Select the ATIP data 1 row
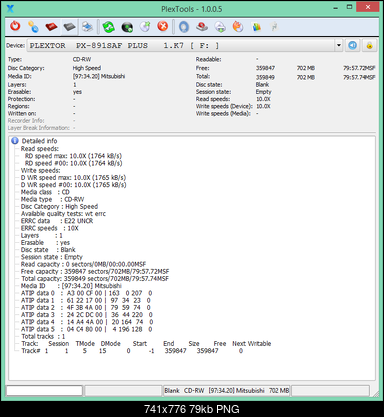This screenshot has width=384, height=417. coord(86,300)
